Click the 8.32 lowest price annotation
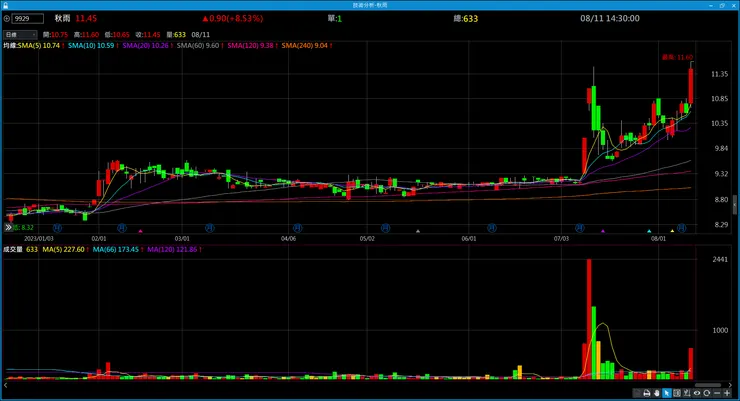Image resolution: width=740 pixels, height=401 pixels. point(23,228)
